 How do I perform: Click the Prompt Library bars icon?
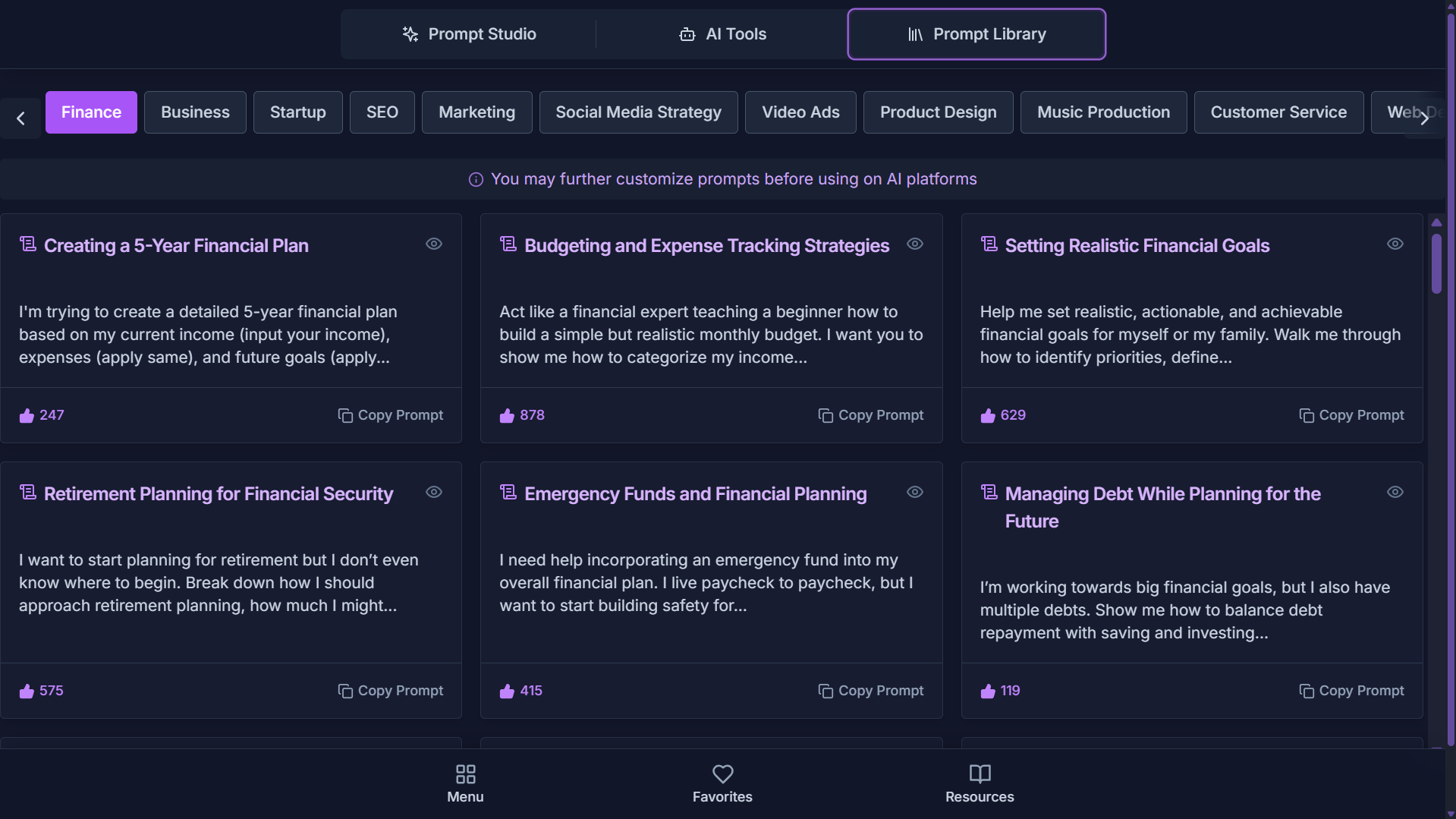click(x=916, y=33)
